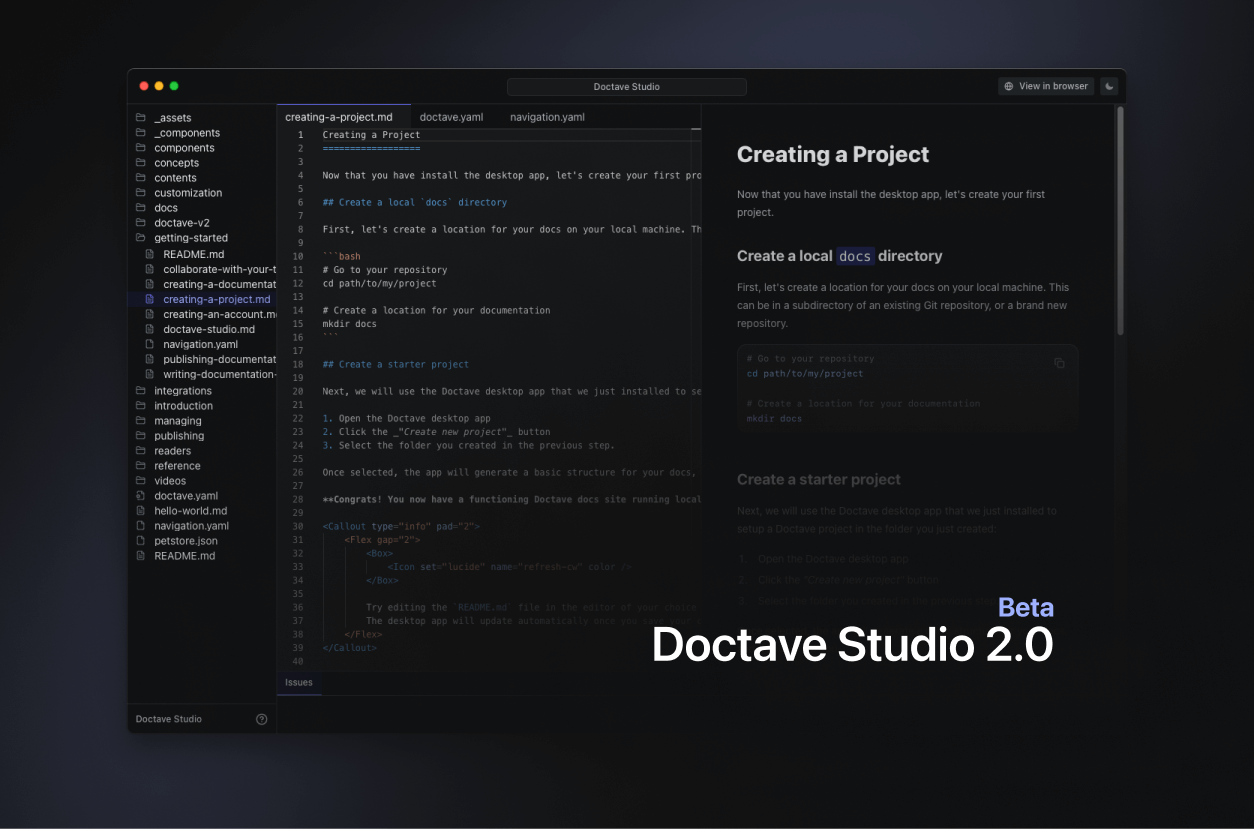Click the View in browser button
This screenshot has width=1254, height=829.
click(1046, 86)
